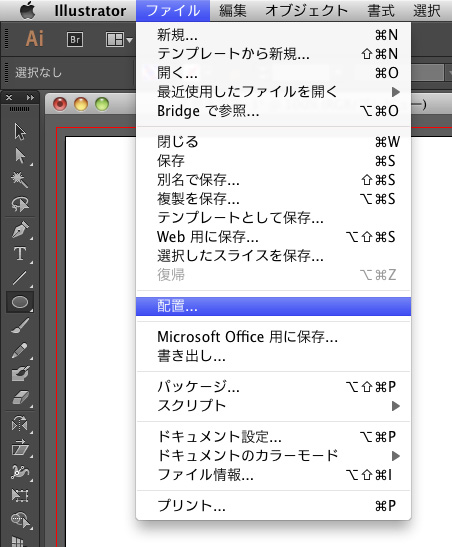
Task: Select the Blob Brush tool
Action: click(x=20, y=374)
